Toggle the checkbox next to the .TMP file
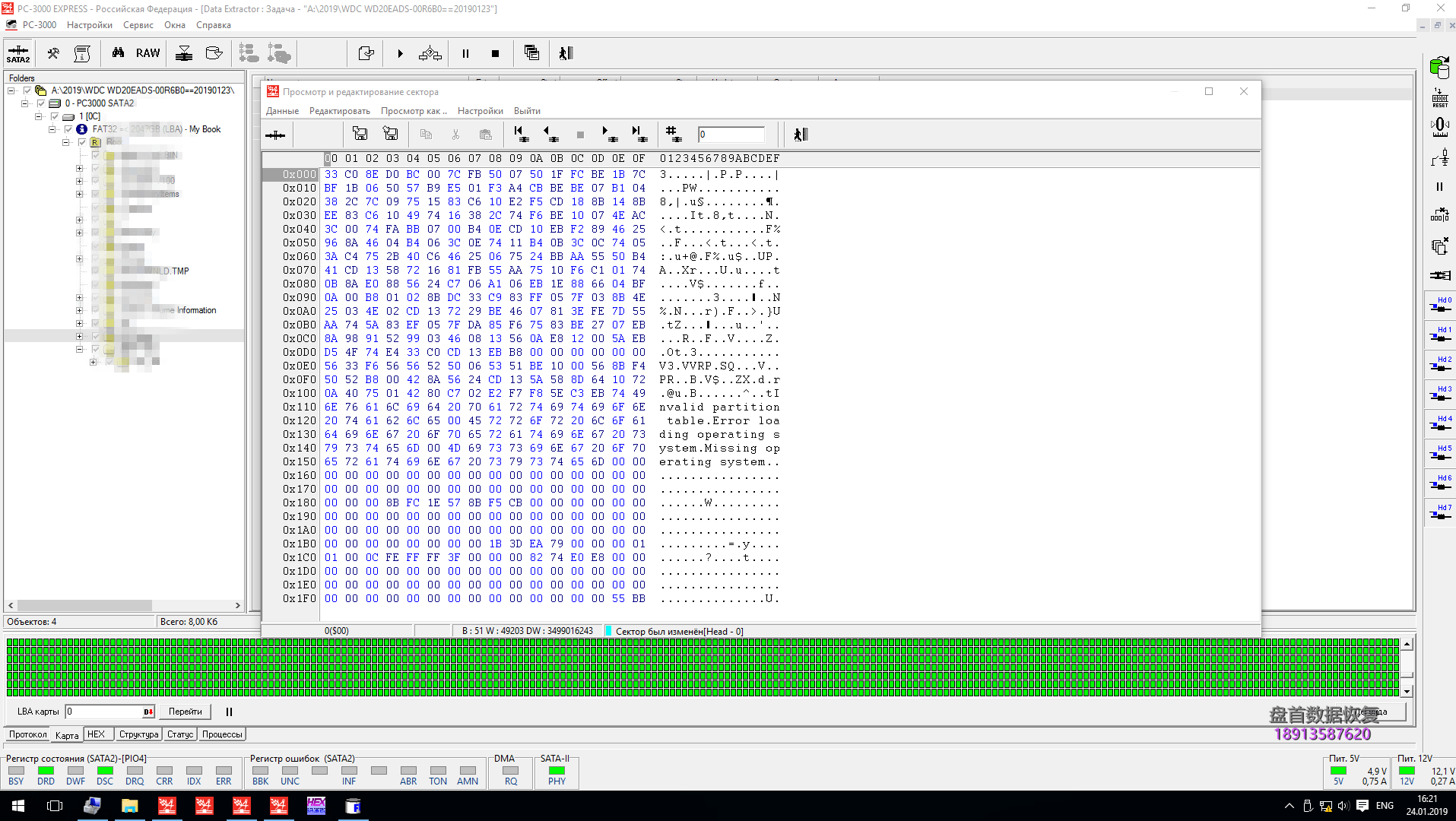The image size is (1456, 821). tap(96, 271)
